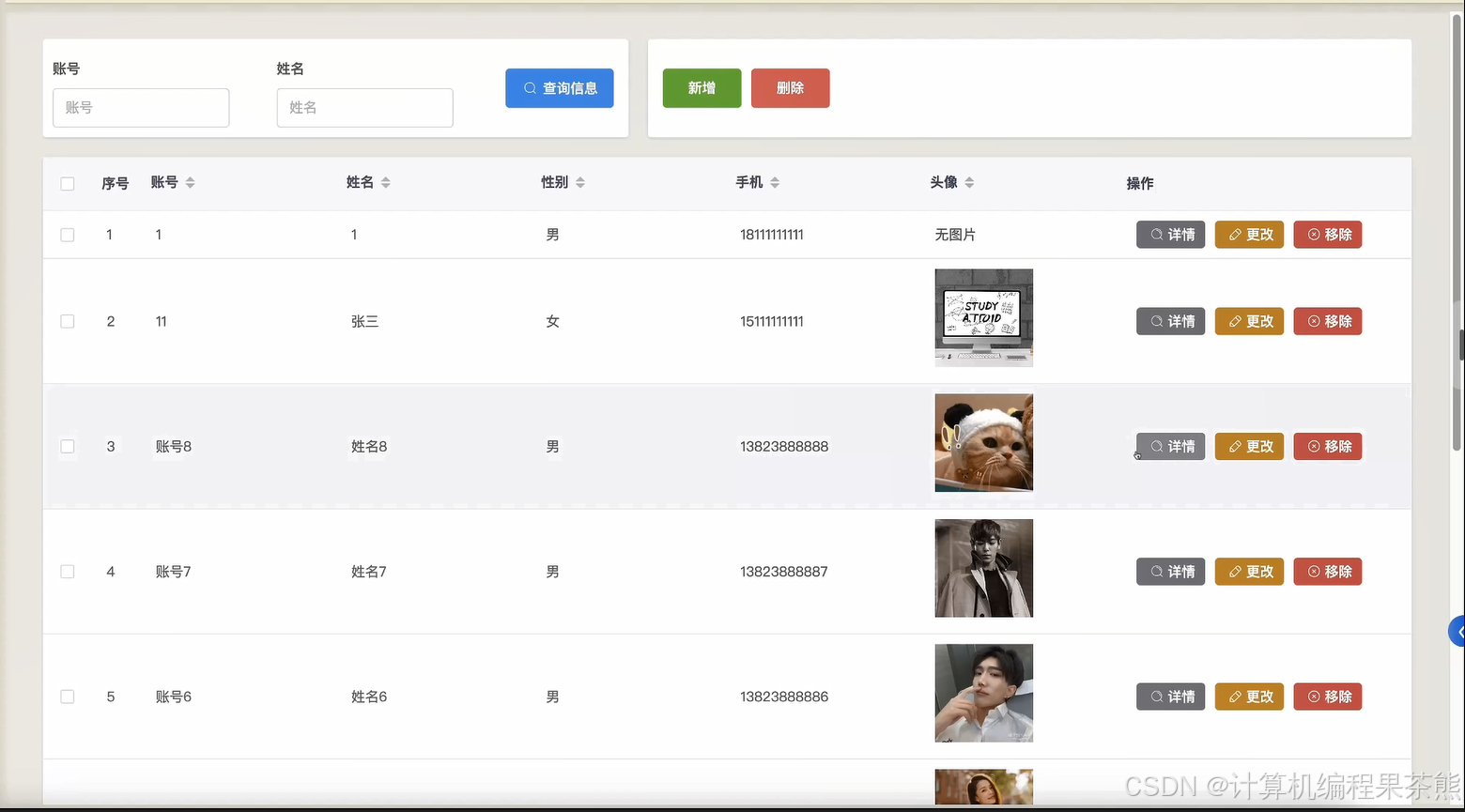Focus the 账号 search input field
The image size is (1465, 812).
point(141,108)
